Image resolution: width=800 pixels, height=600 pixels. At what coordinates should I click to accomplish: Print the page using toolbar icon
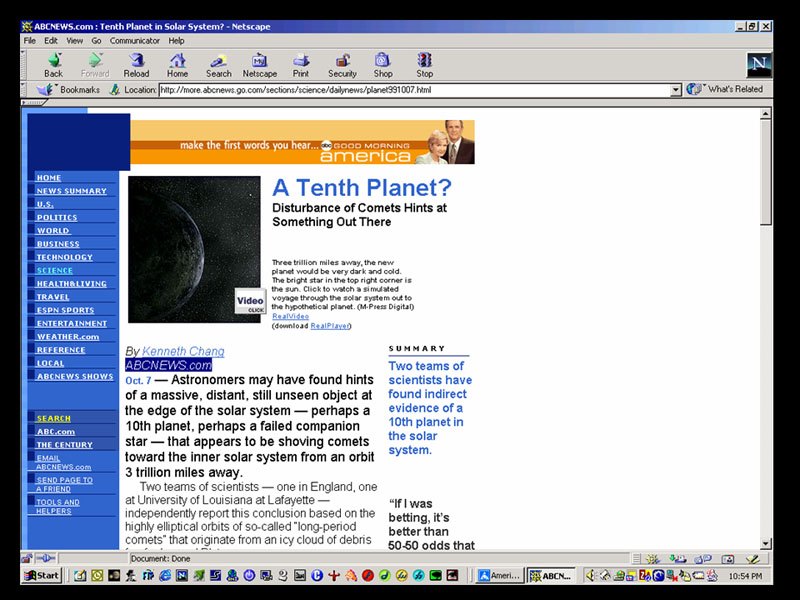pyautogui.click(x=301, y=65)
